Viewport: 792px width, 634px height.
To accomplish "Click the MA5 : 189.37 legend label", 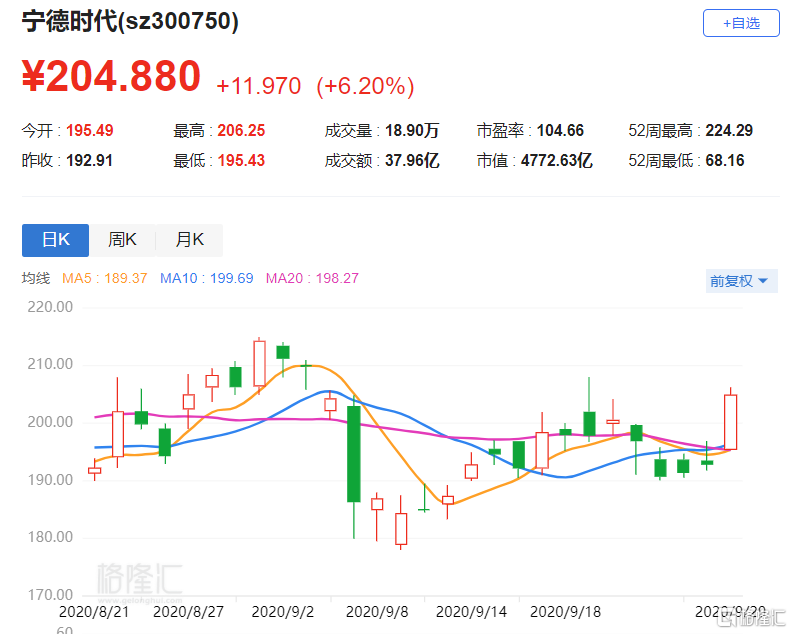I will 105,278.
